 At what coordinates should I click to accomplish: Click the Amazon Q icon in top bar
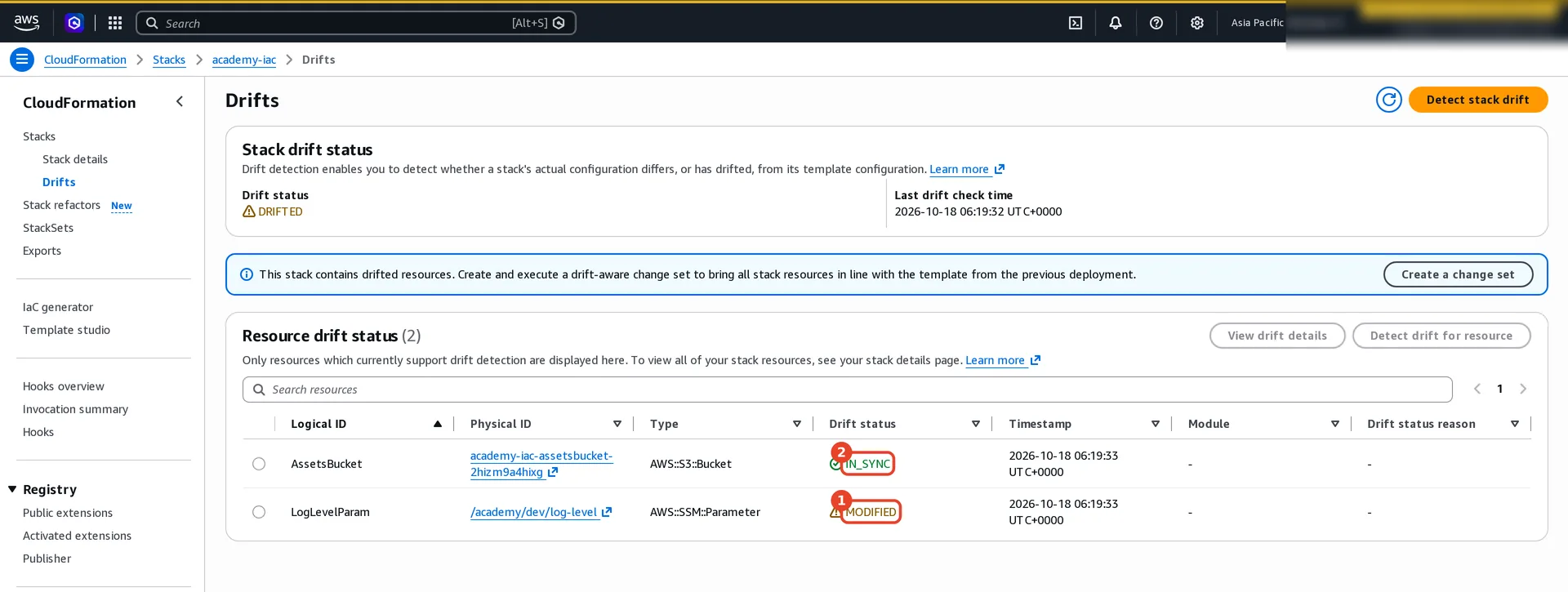(x=74, y=23)
